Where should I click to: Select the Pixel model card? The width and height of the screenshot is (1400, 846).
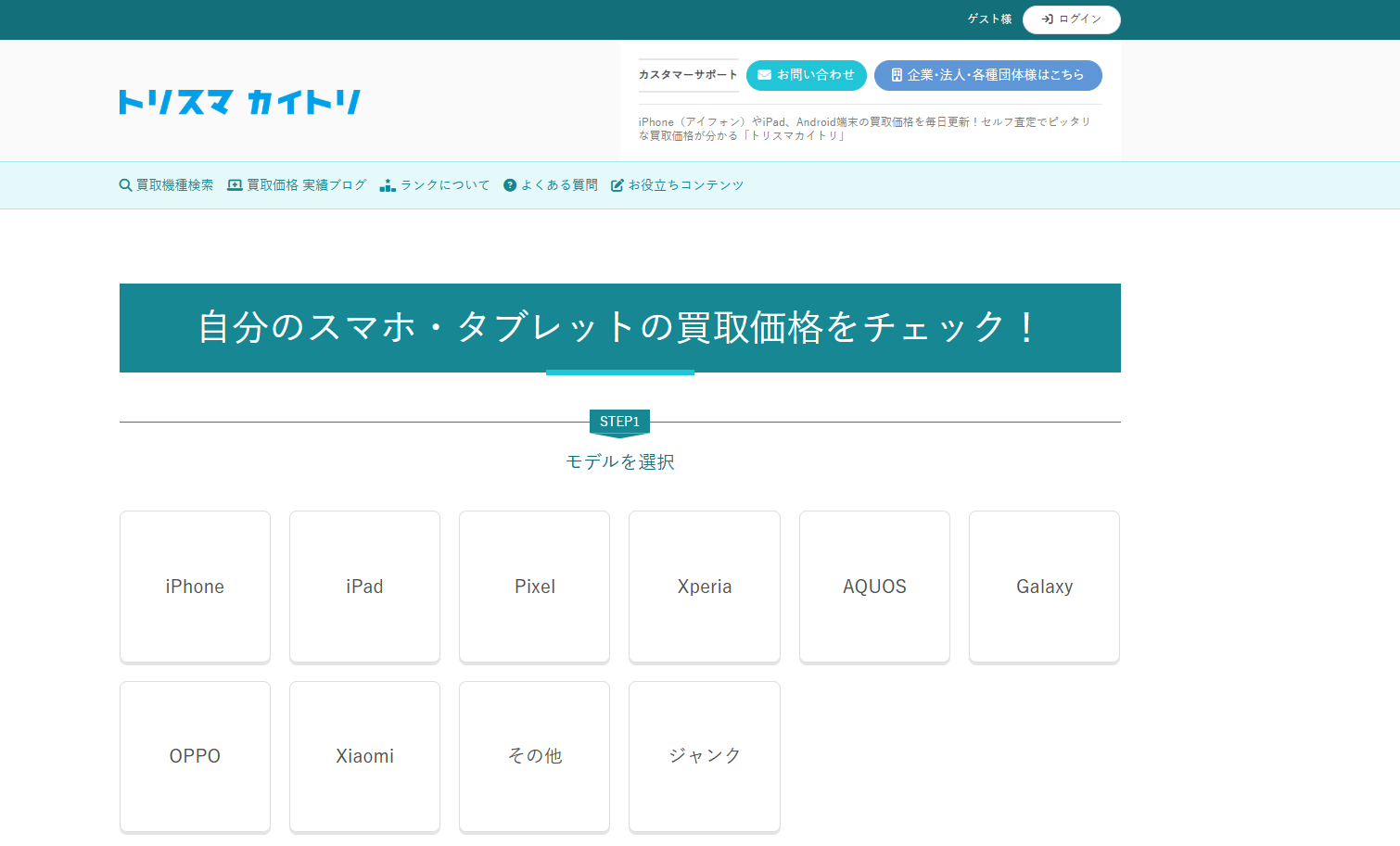click(x=535, y=587)
